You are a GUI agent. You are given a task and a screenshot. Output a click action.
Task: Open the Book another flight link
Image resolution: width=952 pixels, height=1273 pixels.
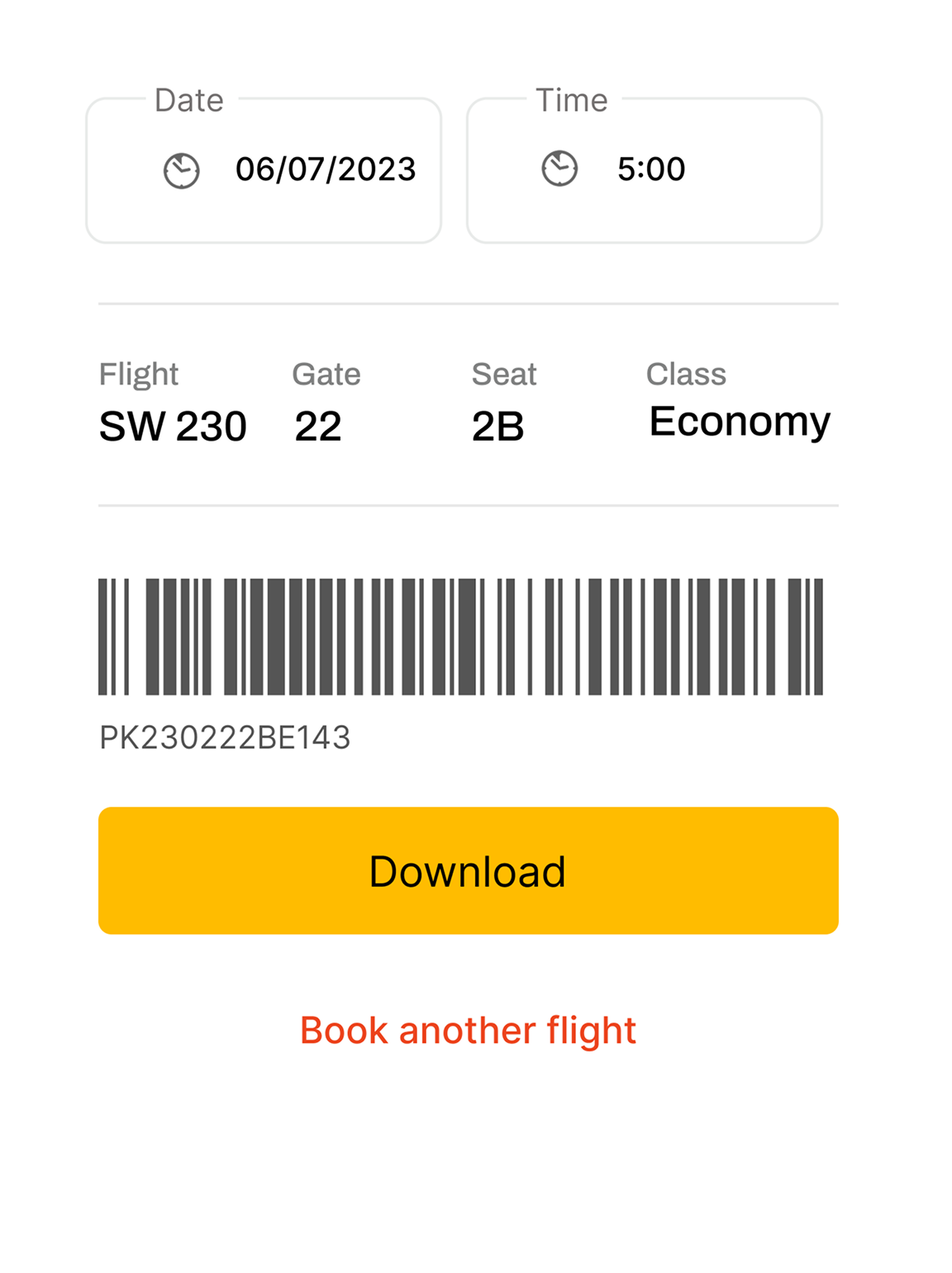tap(468, 1031)
